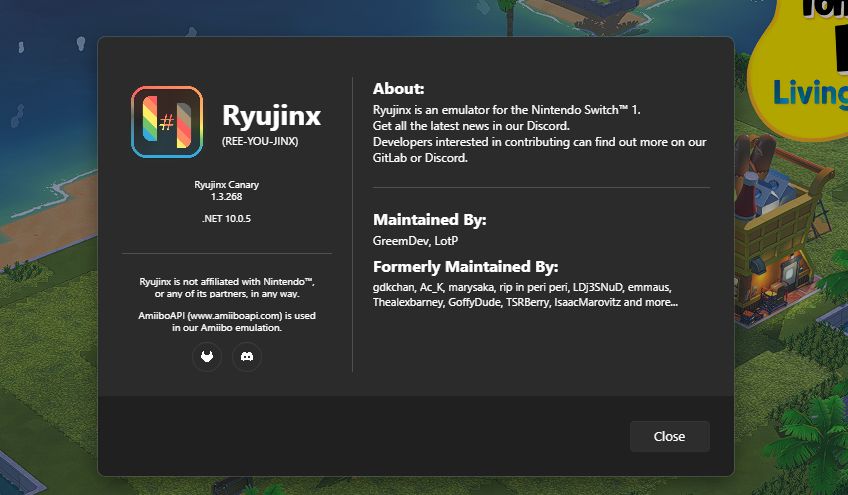Viewport: 848px width, 495px height.
Task: Click 'Get all the latest news' line
Action: (x=471, y=126)
